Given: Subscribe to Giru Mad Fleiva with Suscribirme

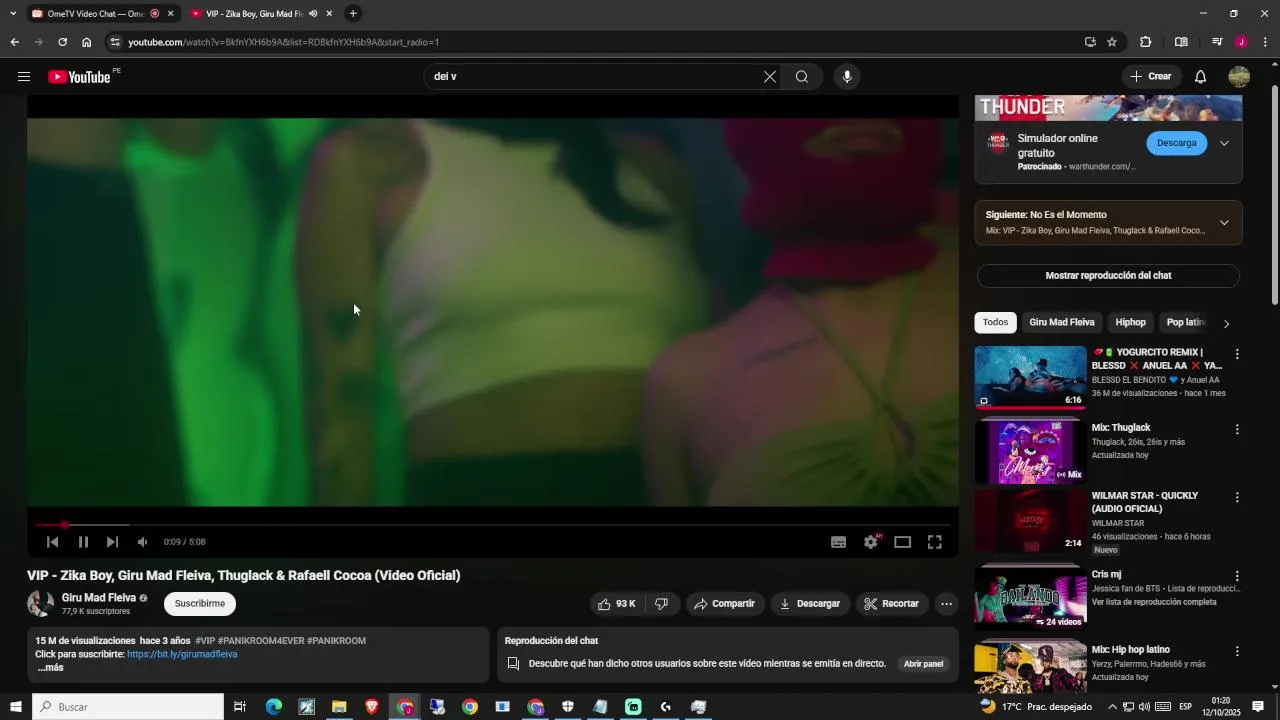Looking at the screenshot, I should (x=200, y=604).
